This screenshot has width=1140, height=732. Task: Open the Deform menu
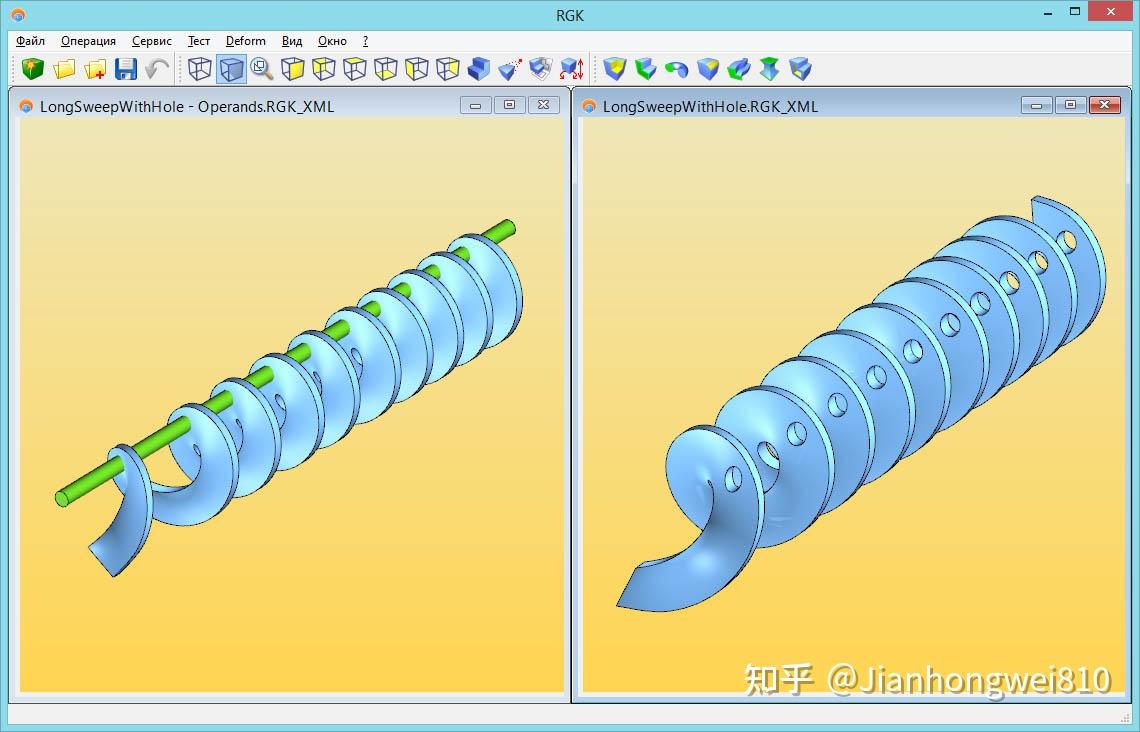pos(245,41)
